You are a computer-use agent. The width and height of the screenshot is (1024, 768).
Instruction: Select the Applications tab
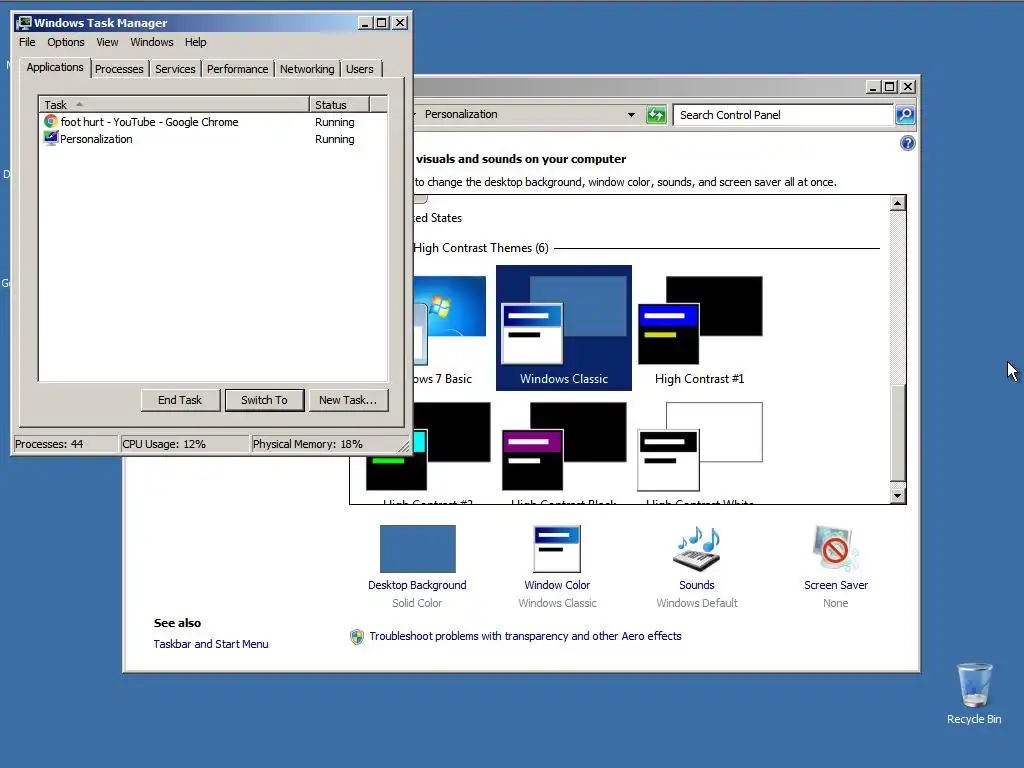coord(55,67)
